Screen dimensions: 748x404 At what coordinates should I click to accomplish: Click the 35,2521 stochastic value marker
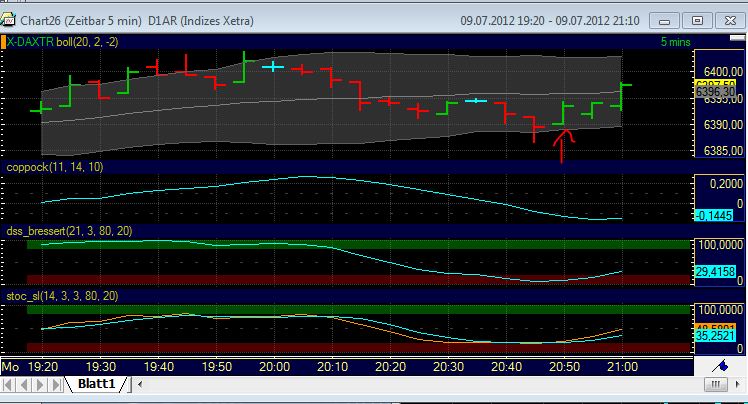point(716,336)
